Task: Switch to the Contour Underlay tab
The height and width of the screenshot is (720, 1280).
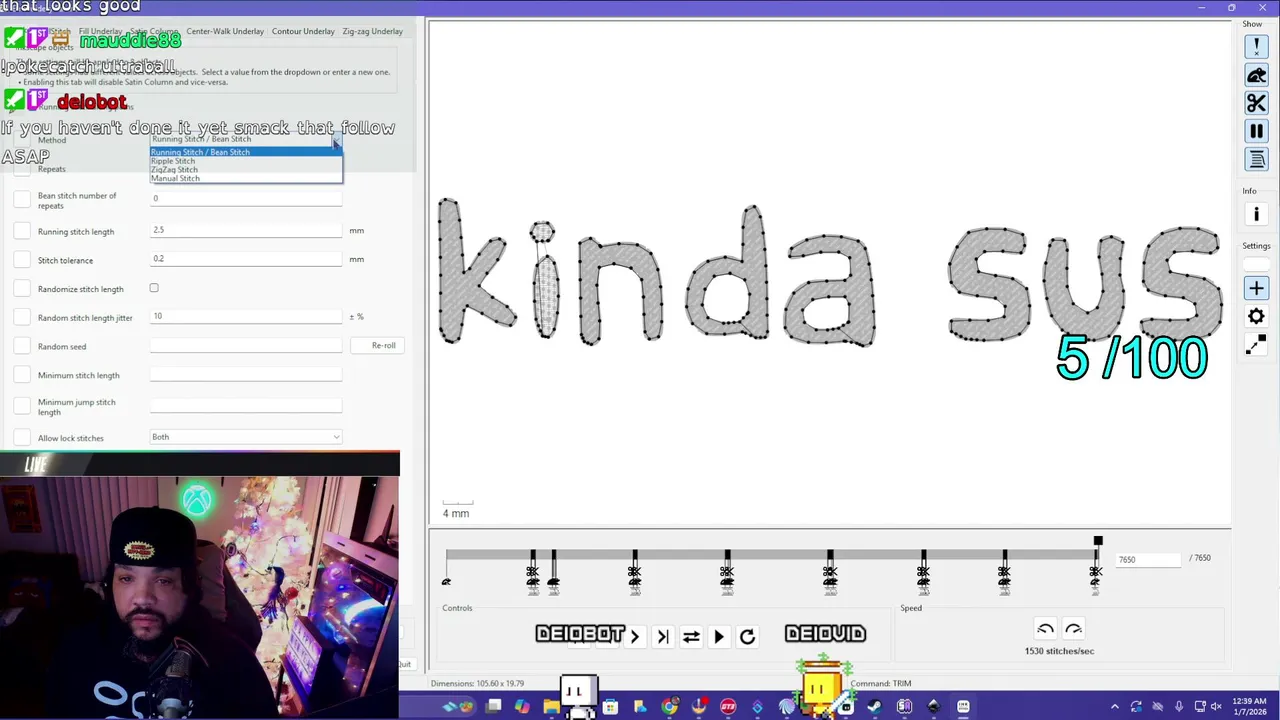Action: pos(303,31)
